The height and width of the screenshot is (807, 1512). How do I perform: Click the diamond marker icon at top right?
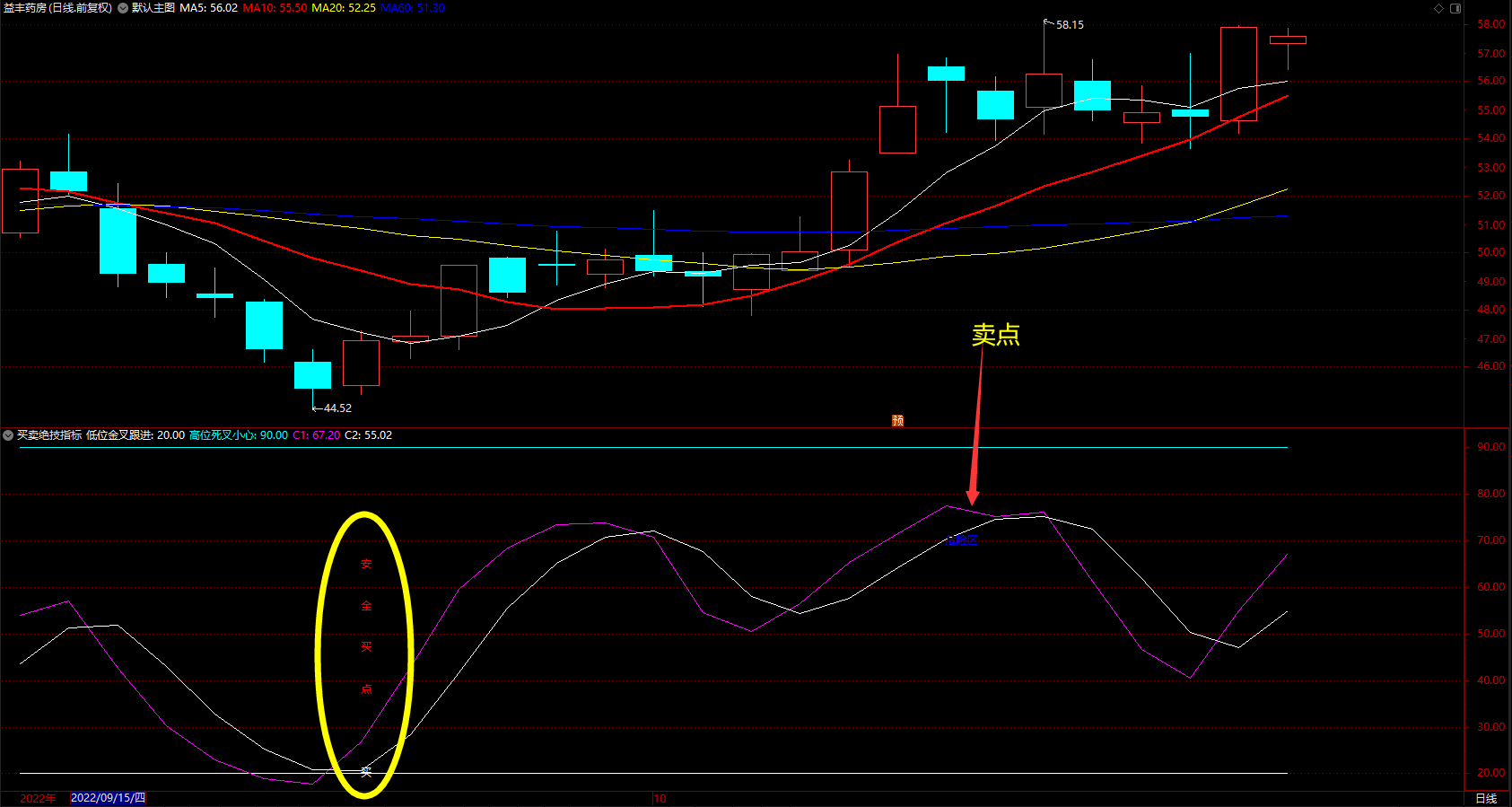point(1439,8)
